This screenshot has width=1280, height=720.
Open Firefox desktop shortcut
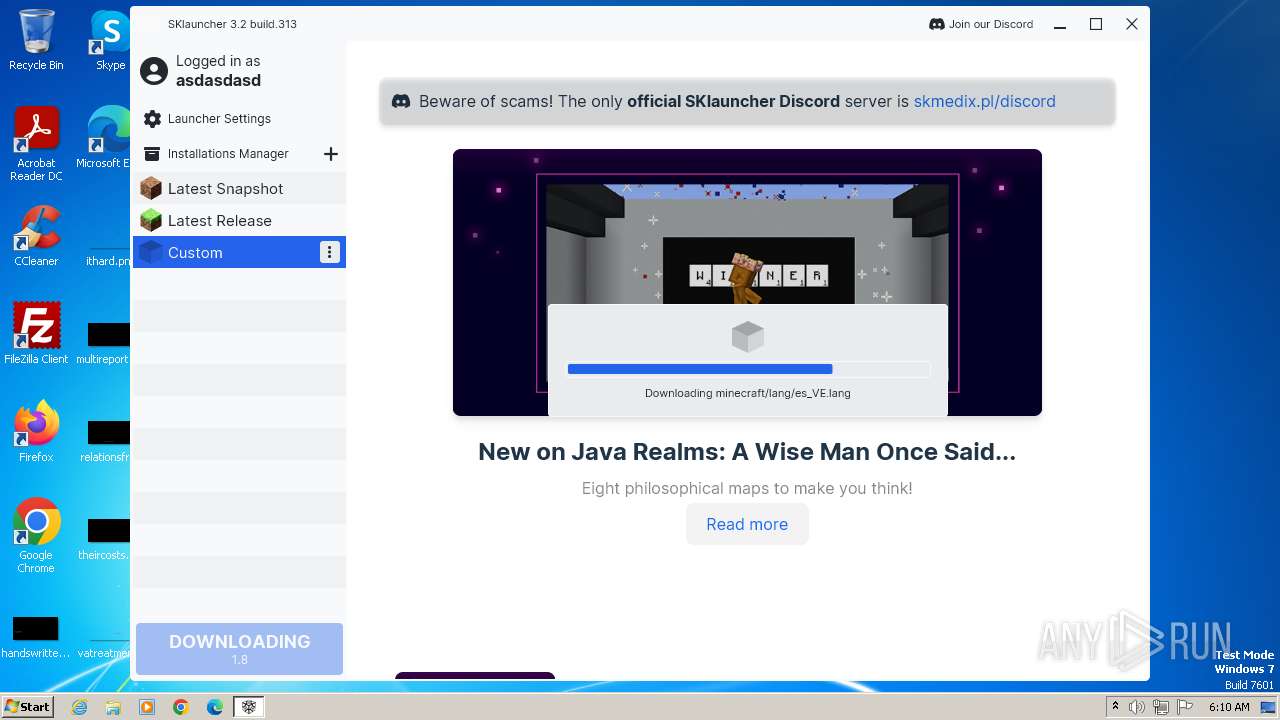pos(36,432)
